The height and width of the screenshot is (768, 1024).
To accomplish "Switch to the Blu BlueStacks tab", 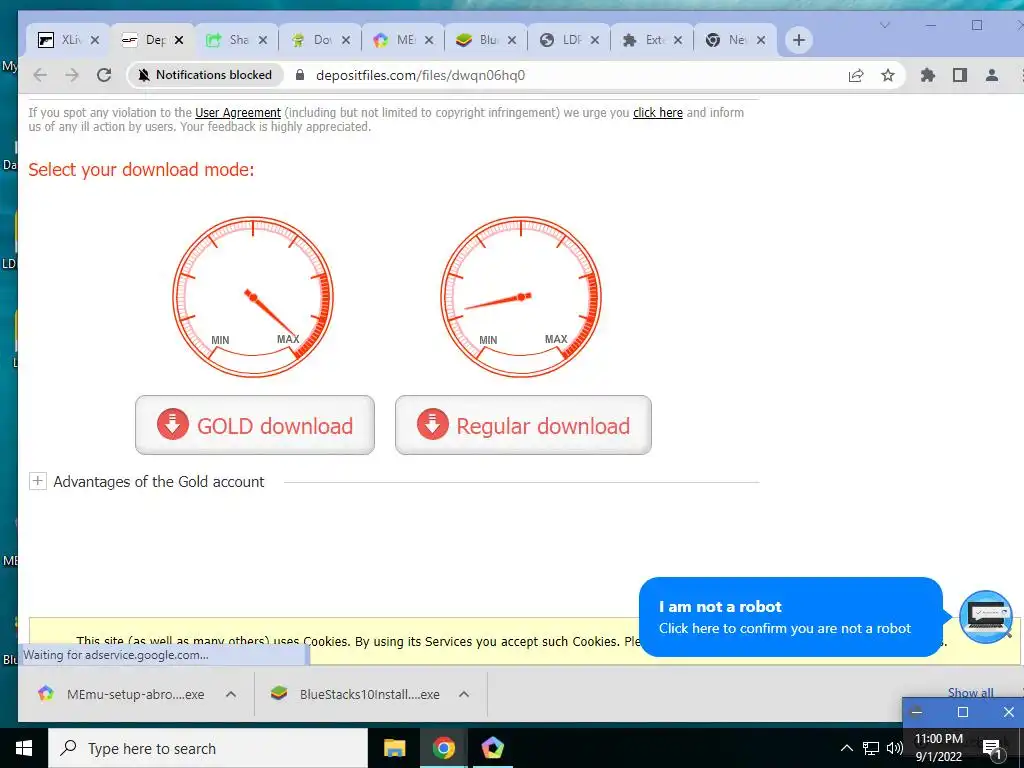I will pos(478,40).
